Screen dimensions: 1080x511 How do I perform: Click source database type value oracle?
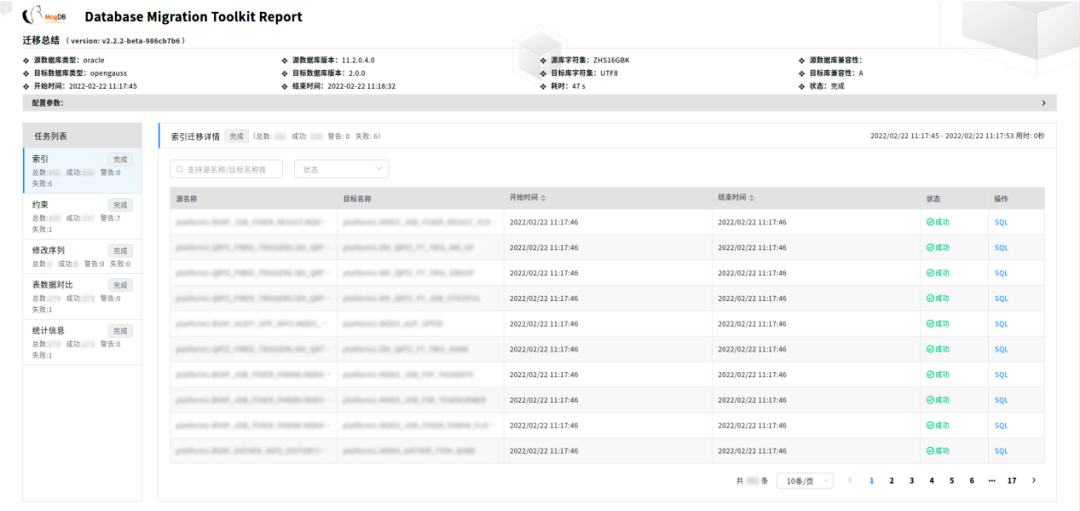[x=93, y=60]
